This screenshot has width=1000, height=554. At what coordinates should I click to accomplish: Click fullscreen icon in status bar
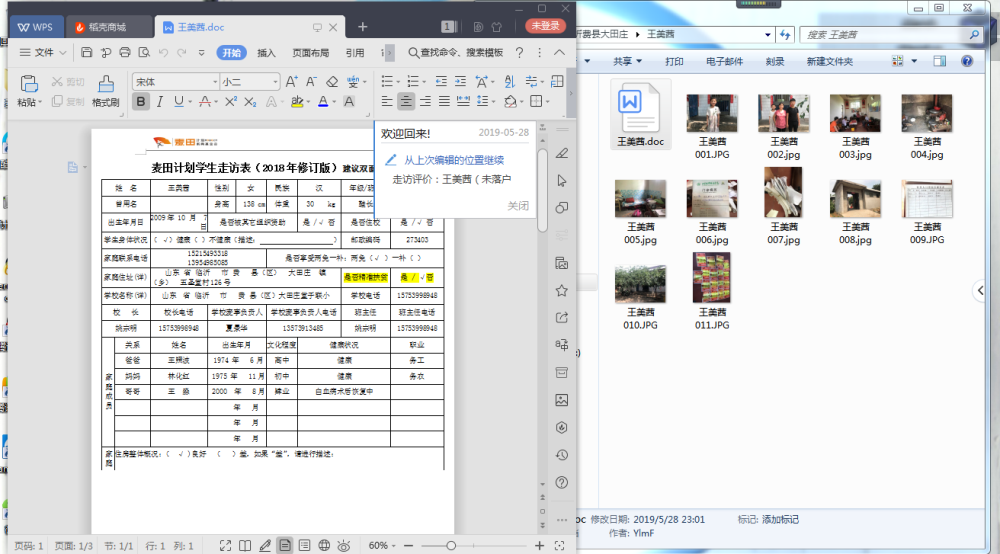(225, 546)
